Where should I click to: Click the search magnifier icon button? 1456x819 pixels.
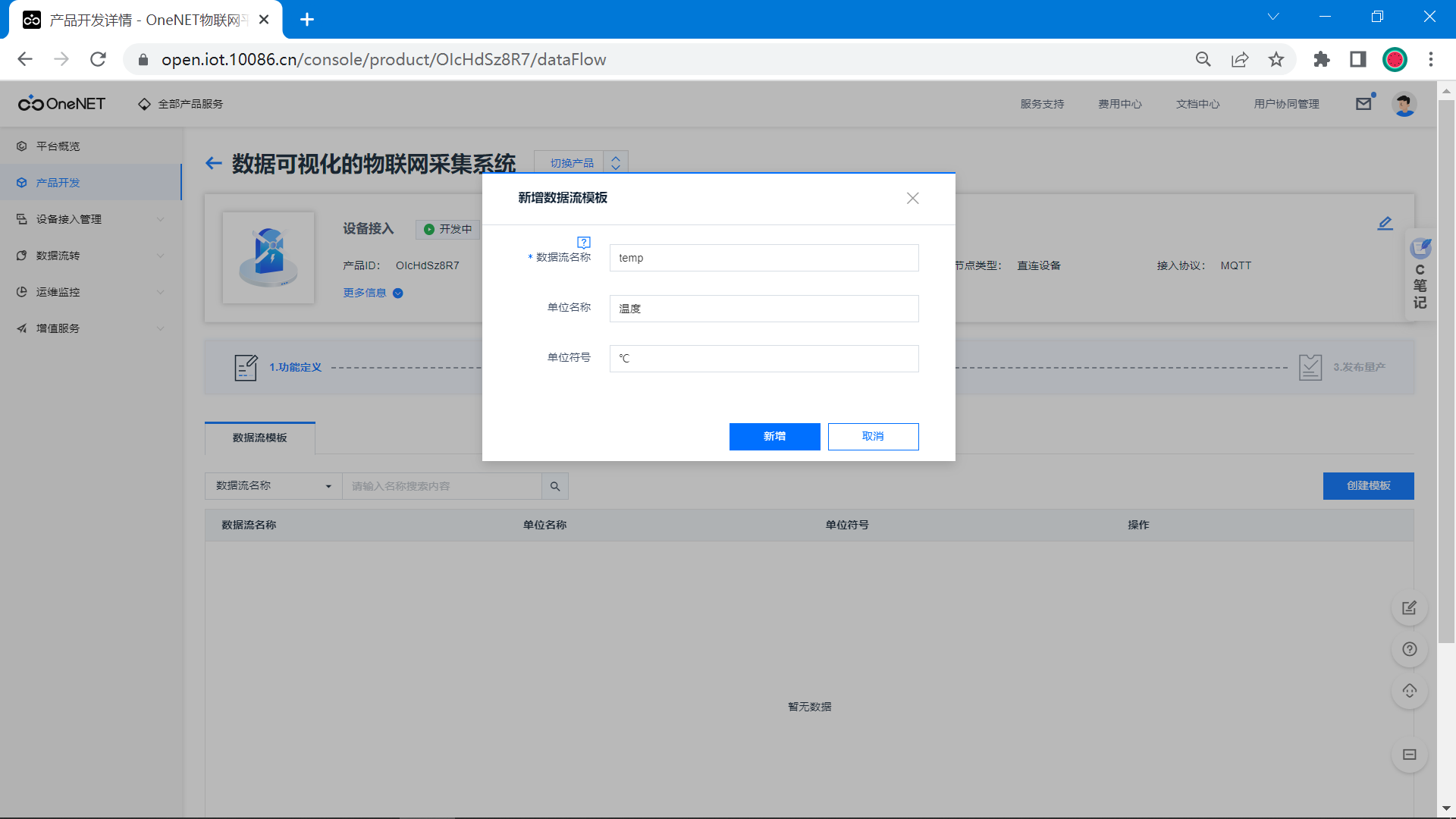coord(555,486)
